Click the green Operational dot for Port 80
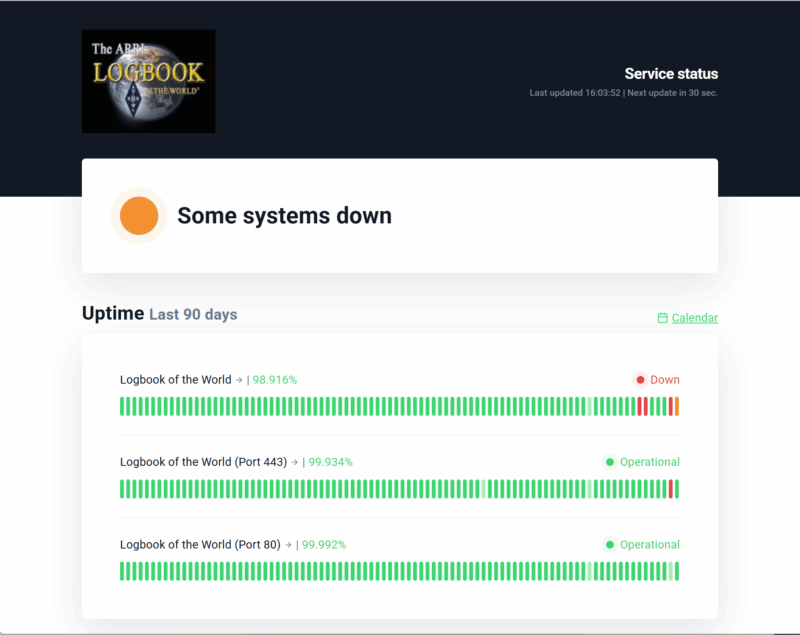The image size is (800, 635). tap(610, 545)
